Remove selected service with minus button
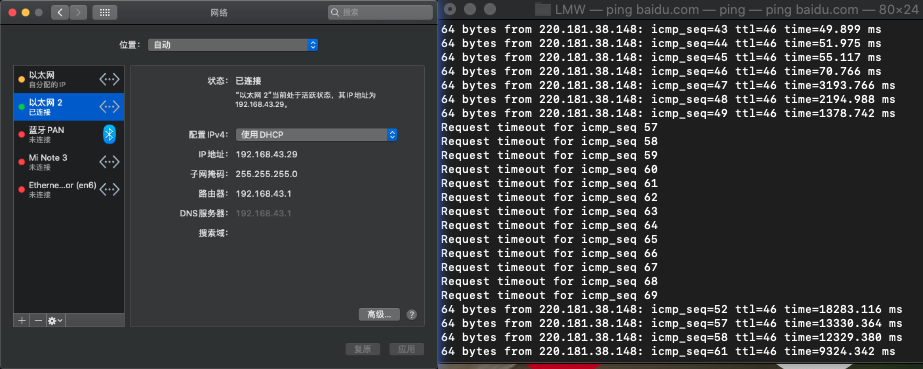This screenshot has width=923, height=369. tap(38, 320)
